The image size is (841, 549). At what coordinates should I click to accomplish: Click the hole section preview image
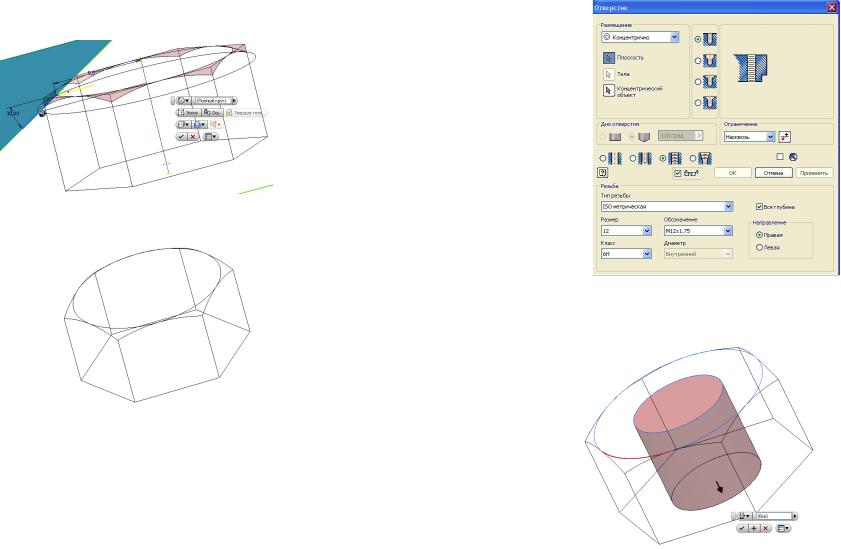[x=750, y=68]
